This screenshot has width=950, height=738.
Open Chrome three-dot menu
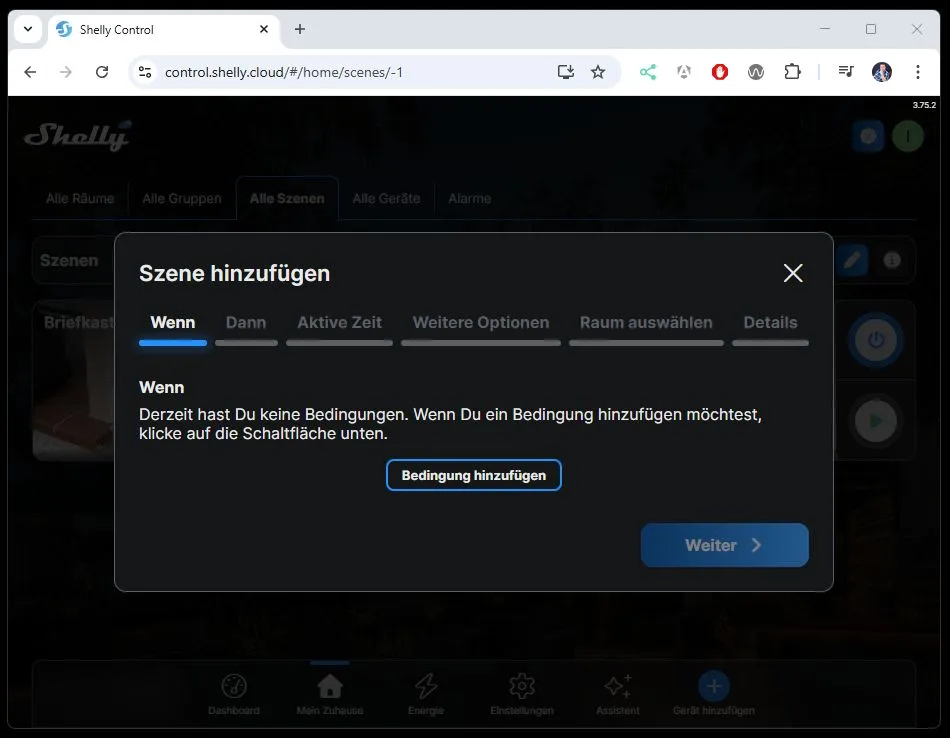point(917,72)
